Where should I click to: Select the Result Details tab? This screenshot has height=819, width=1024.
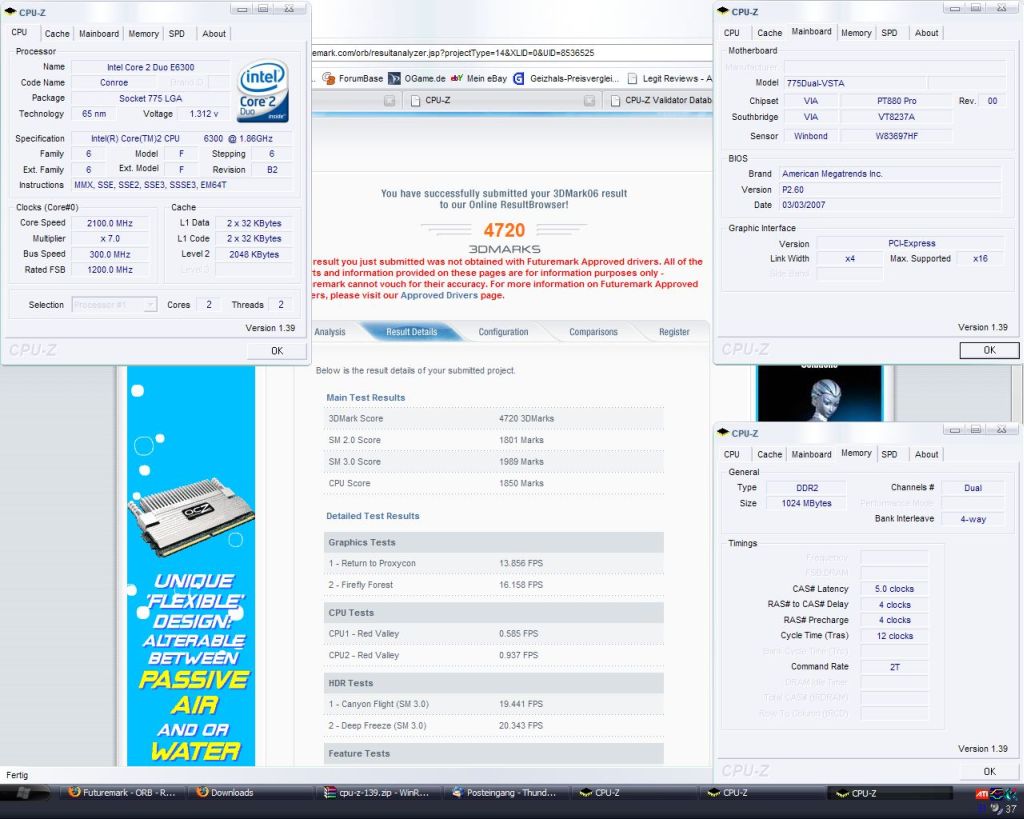(411, 332)
